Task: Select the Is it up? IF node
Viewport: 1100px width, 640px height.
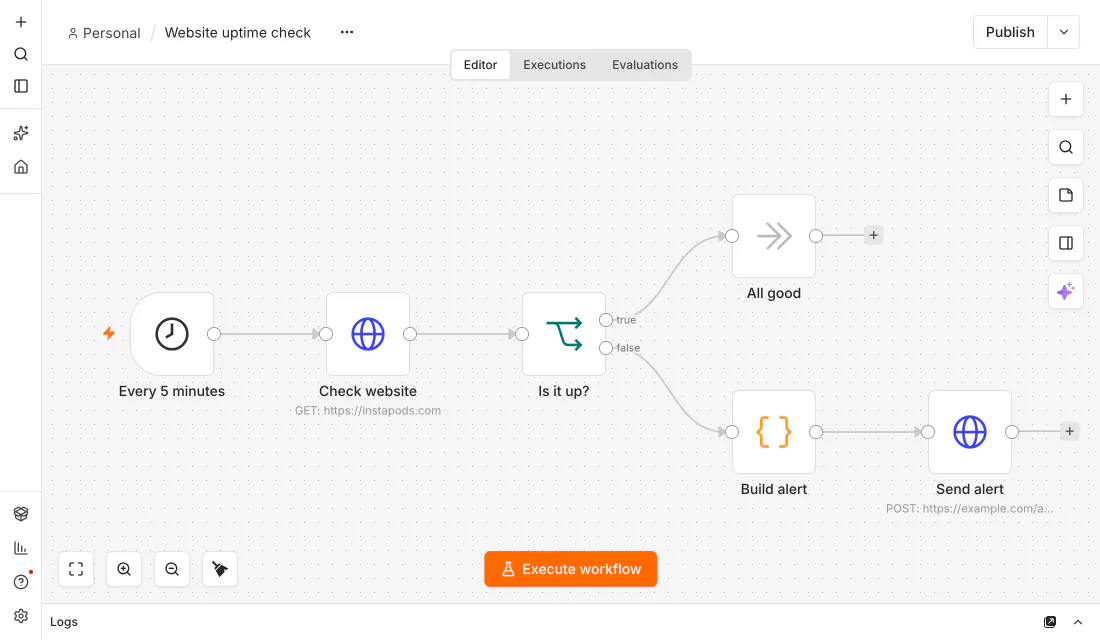Action: pos(564,334)
